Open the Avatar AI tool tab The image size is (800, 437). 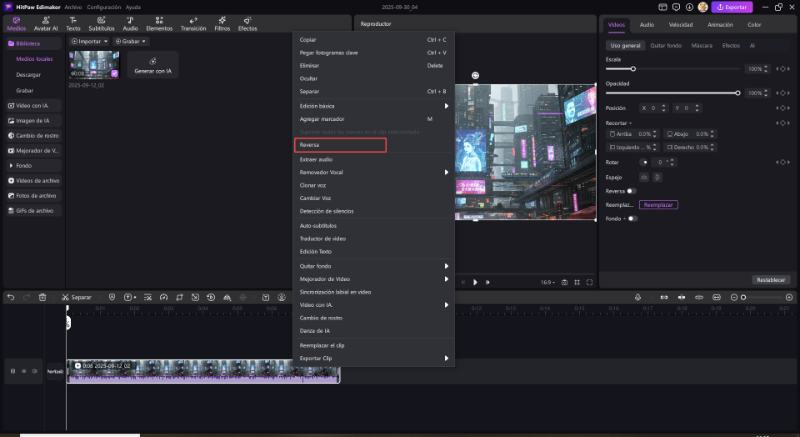point(46,23)
